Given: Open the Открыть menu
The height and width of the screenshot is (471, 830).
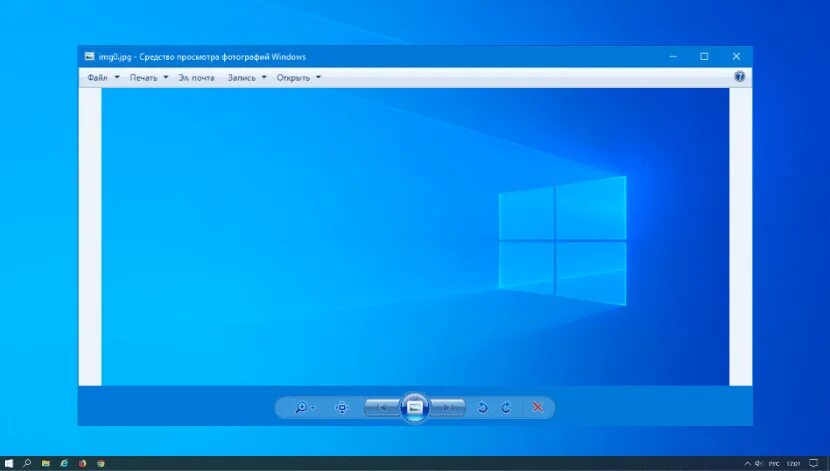Looking at the screenshot, I should click(293, 78).
